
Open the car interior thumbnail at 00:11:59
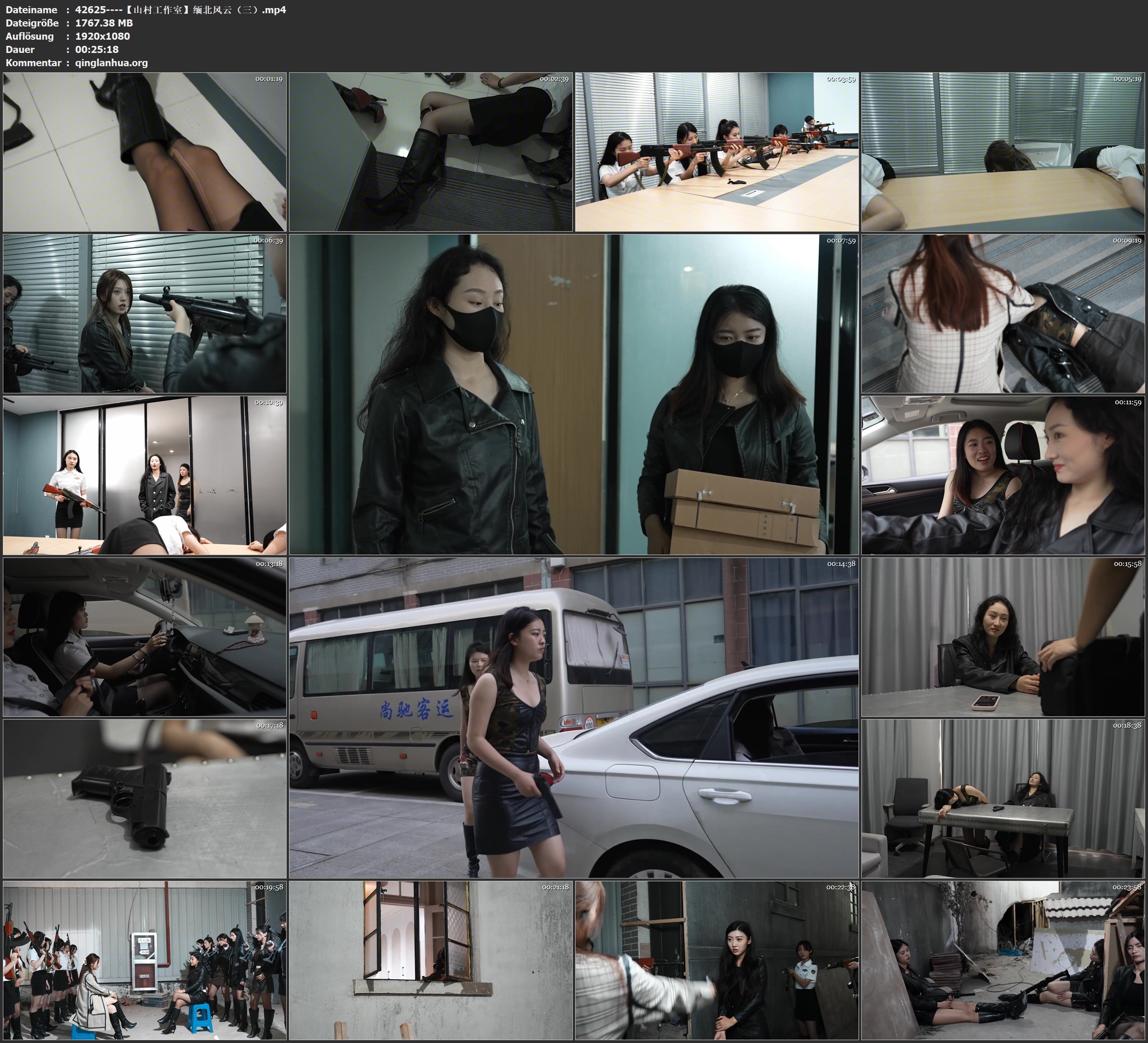tap(1003, 475)
